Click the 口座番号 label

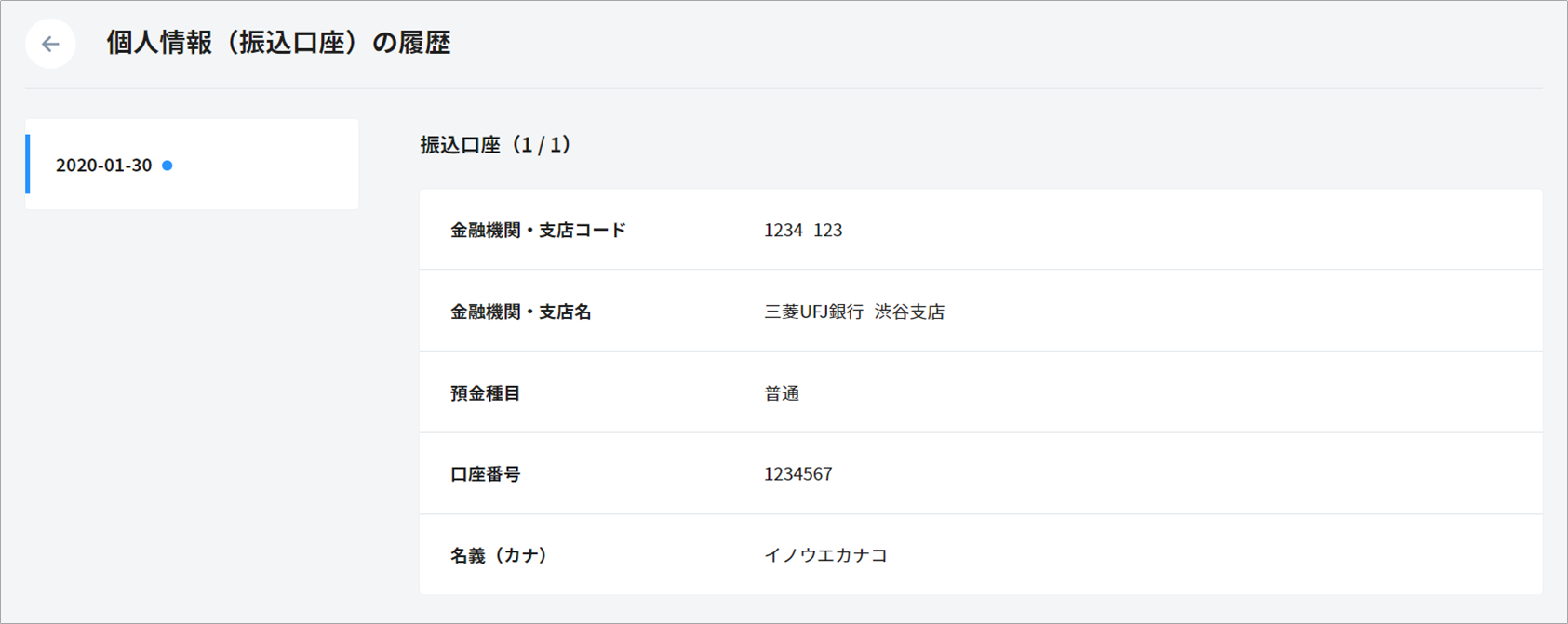[x=485, y=474]
